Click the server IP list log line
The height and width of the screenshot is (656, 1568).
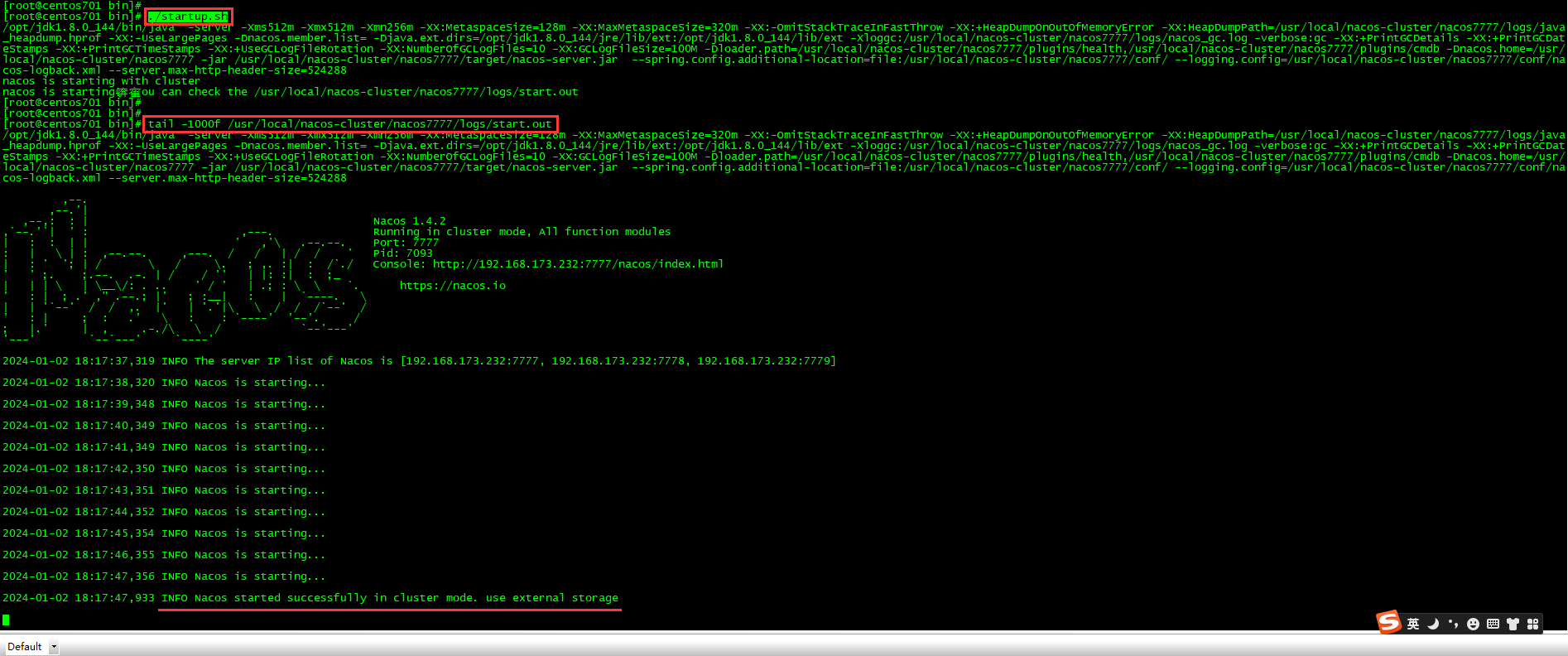coord(419,361)
